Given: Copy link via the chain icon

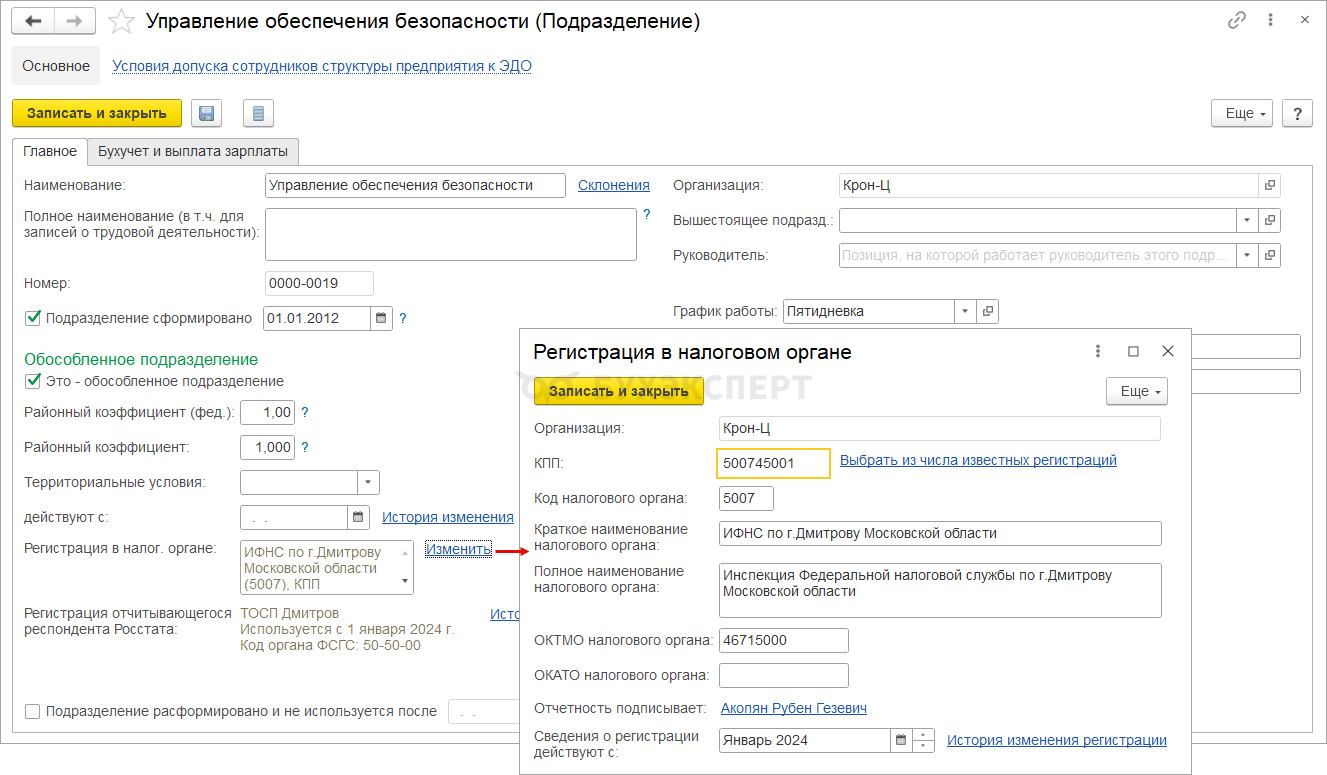Looking at the screenshot, I should (1237, 21).
